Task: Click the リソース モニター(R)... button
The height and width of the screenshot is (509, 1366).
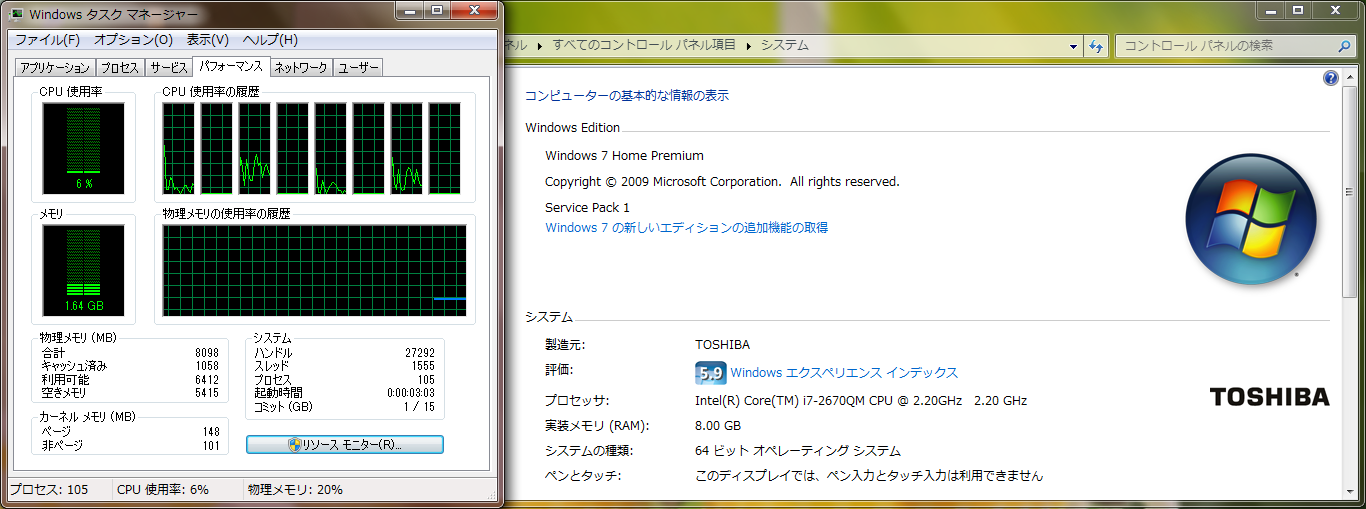Action: 345,445
